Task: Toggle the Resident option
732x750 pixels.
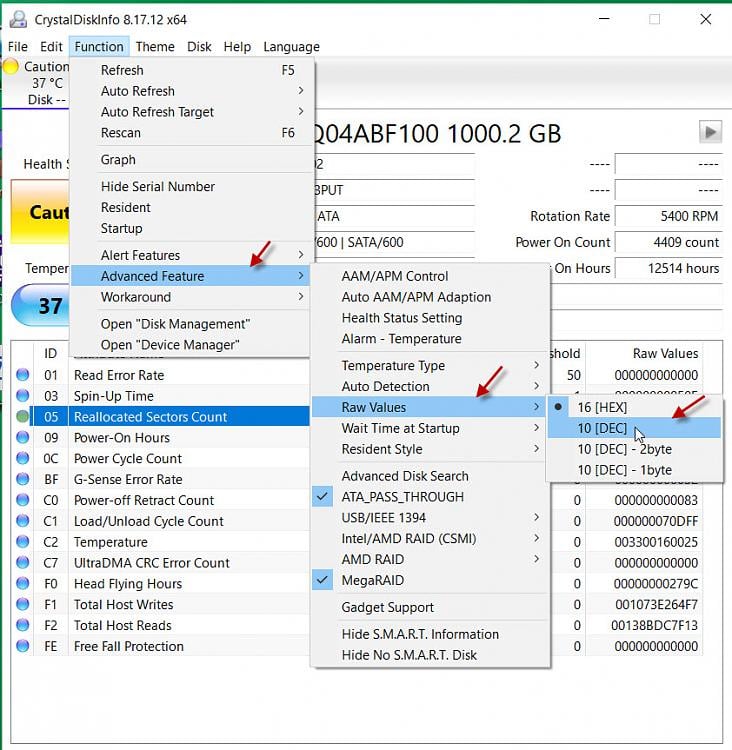Action: [x=190, y=208]
